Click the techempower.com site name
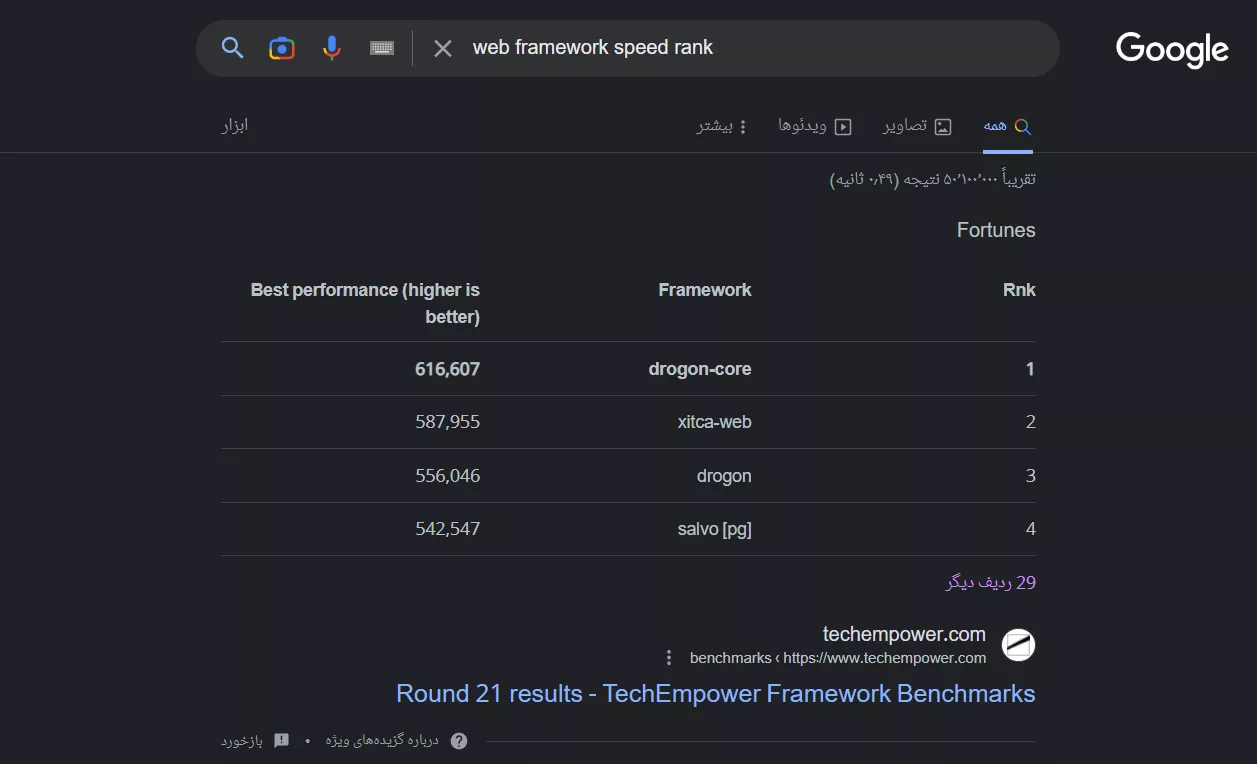Image resolution: width=1257 pixels, height=764 pixels. click(904, 634)
